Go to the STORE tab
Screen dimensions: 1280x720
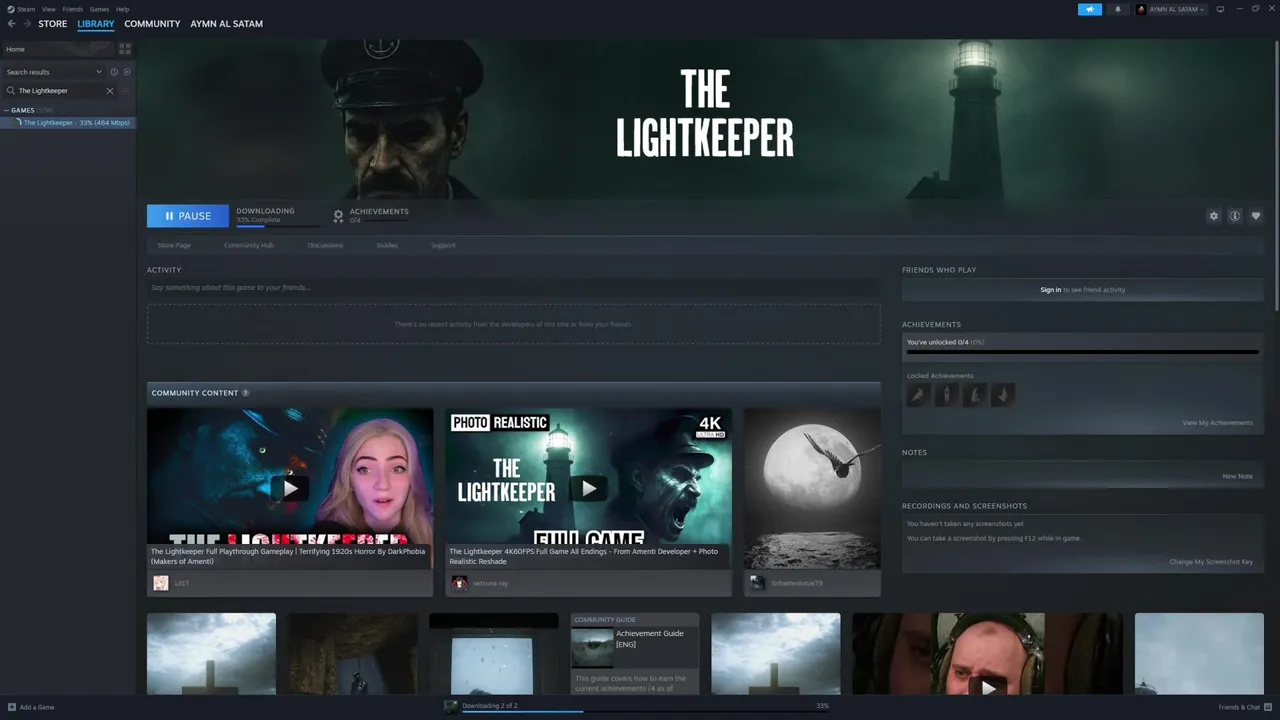point(53,24)
